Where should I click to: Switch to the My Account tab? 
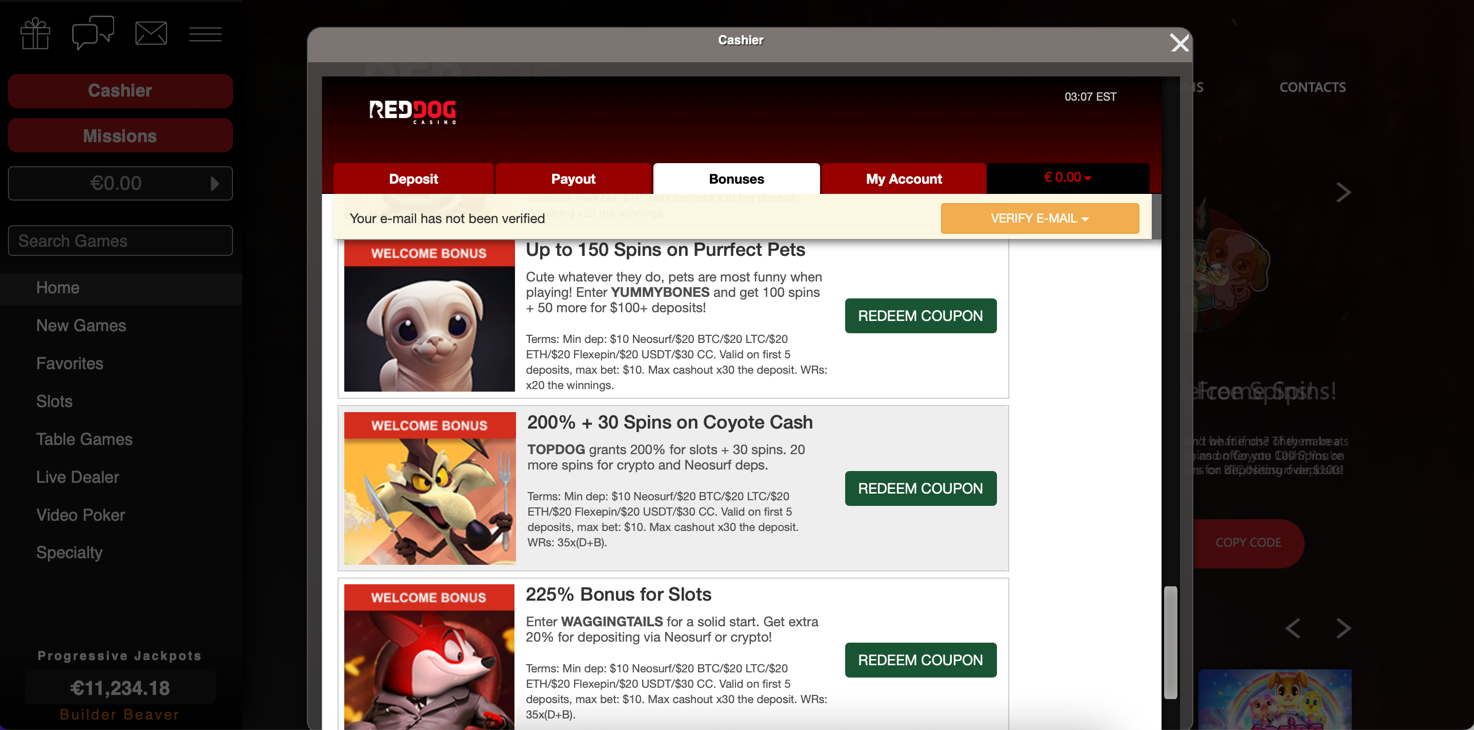click(904, 179)
